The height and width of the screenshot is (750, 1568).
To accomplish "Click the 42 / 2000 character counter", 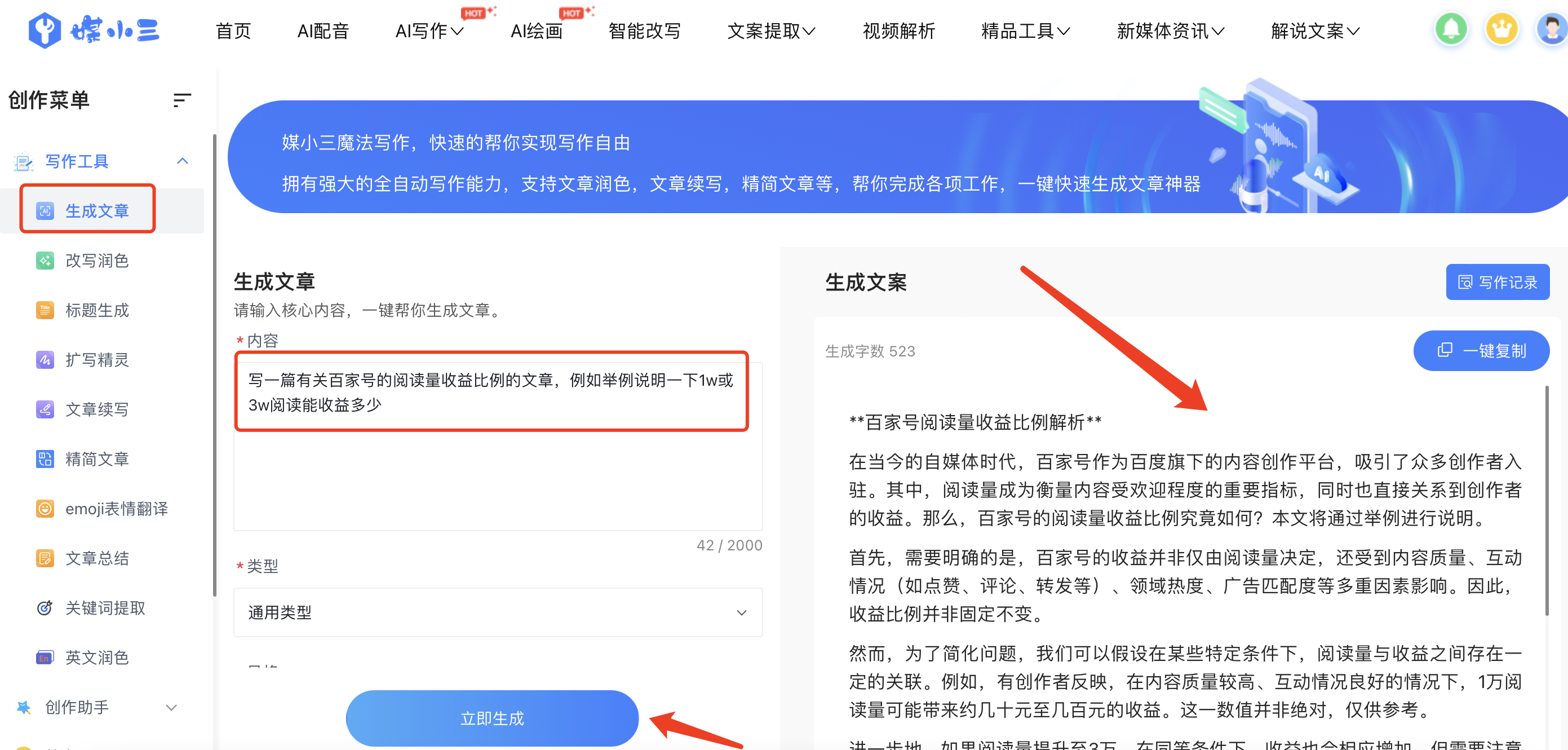I will coord(729,545).
